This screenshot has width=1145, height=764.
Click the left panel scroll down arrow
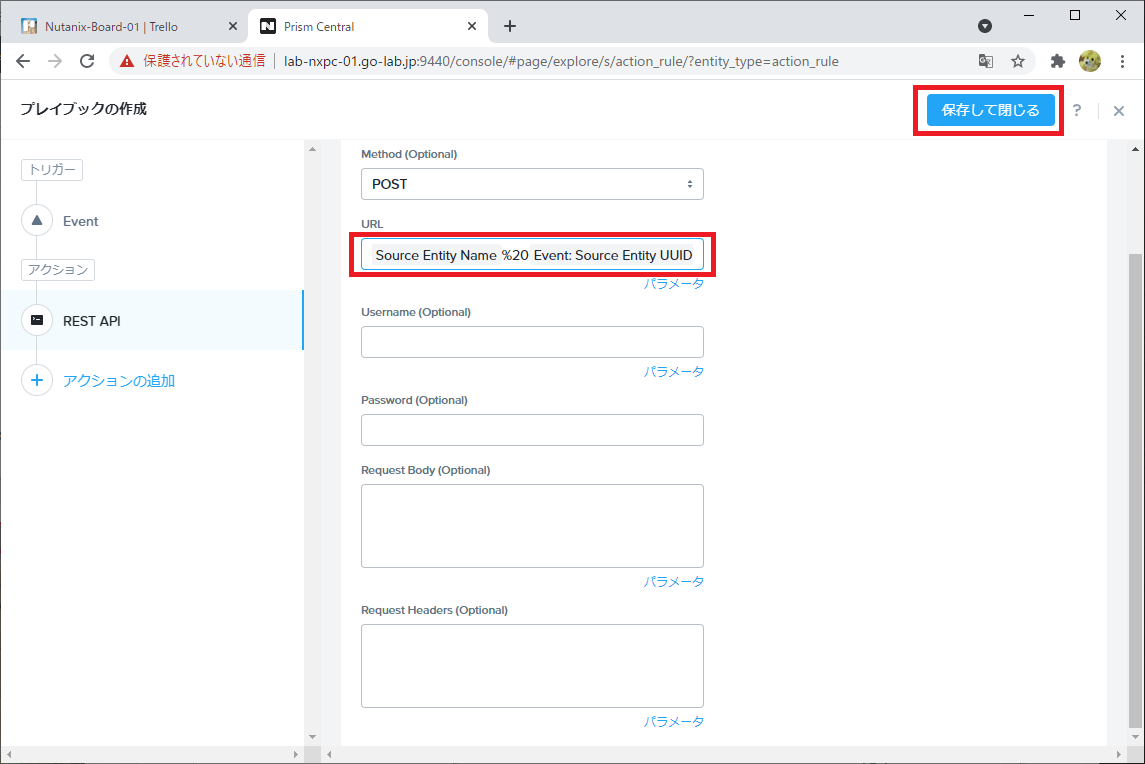pyautogui.click(x=313, y=737)
